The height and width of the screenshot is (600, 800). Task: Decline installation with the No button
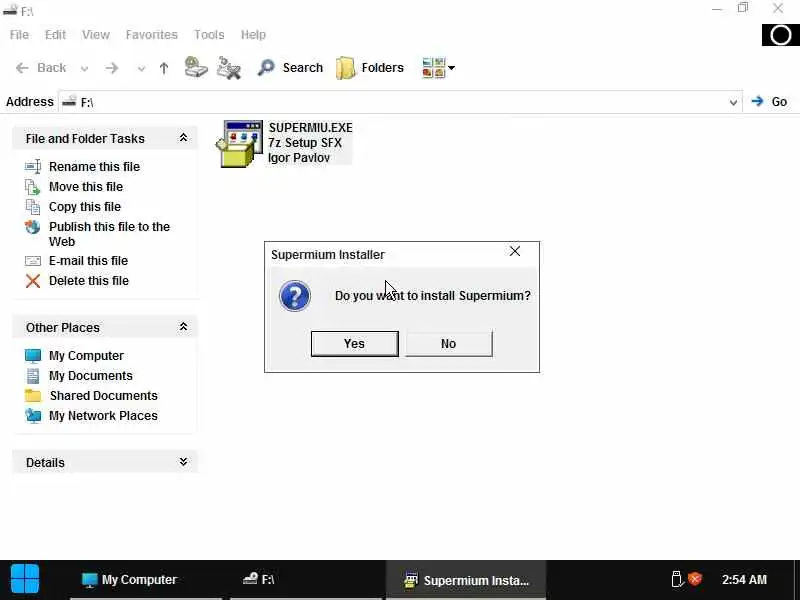click(449, 343)
